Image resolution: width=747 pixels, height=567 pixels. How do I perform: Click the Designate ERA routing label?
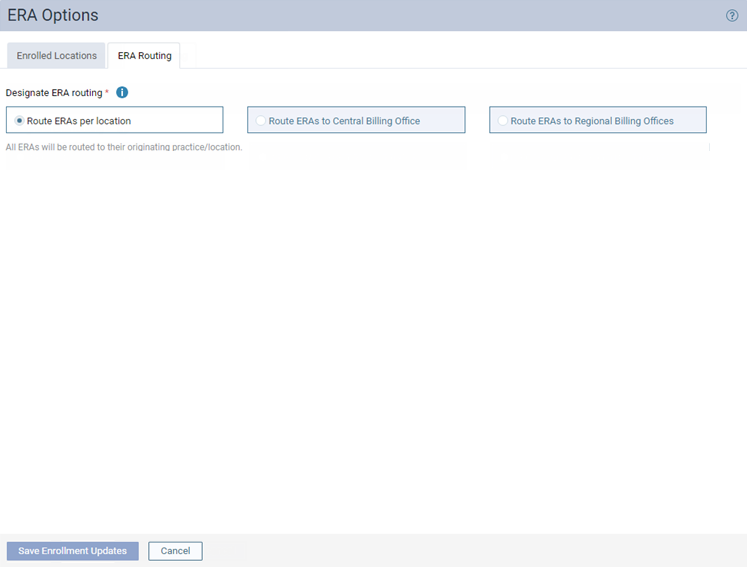pyautogui.click(x=54, y=93)
